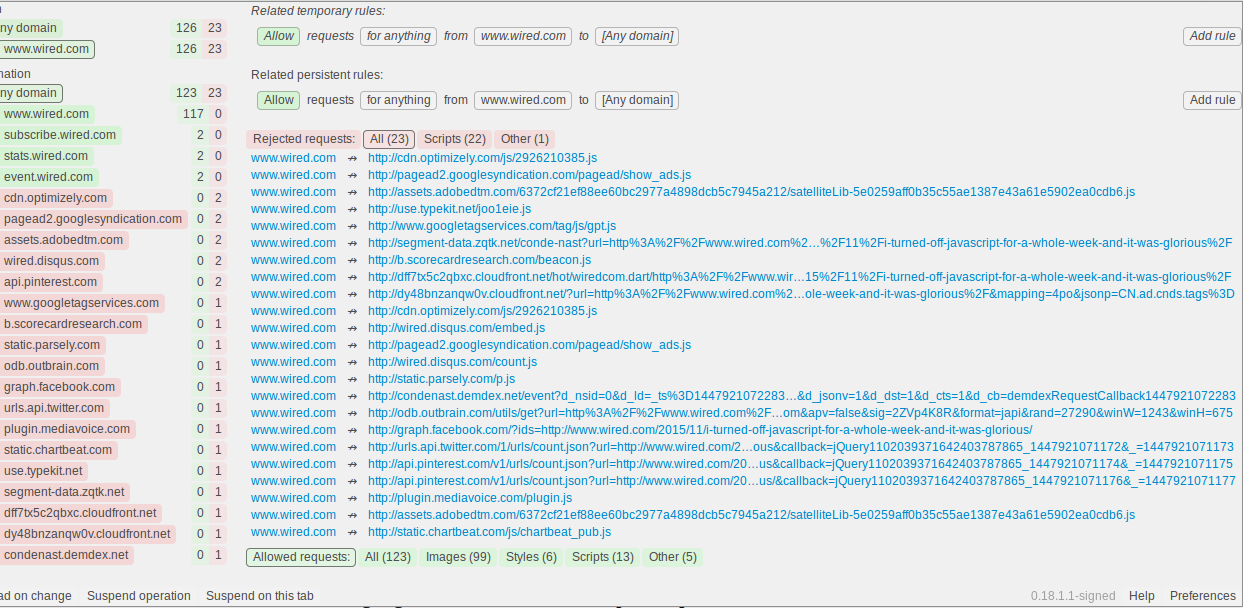Select event.wired.com destination

pyautogui.click(x=48, y=177)
